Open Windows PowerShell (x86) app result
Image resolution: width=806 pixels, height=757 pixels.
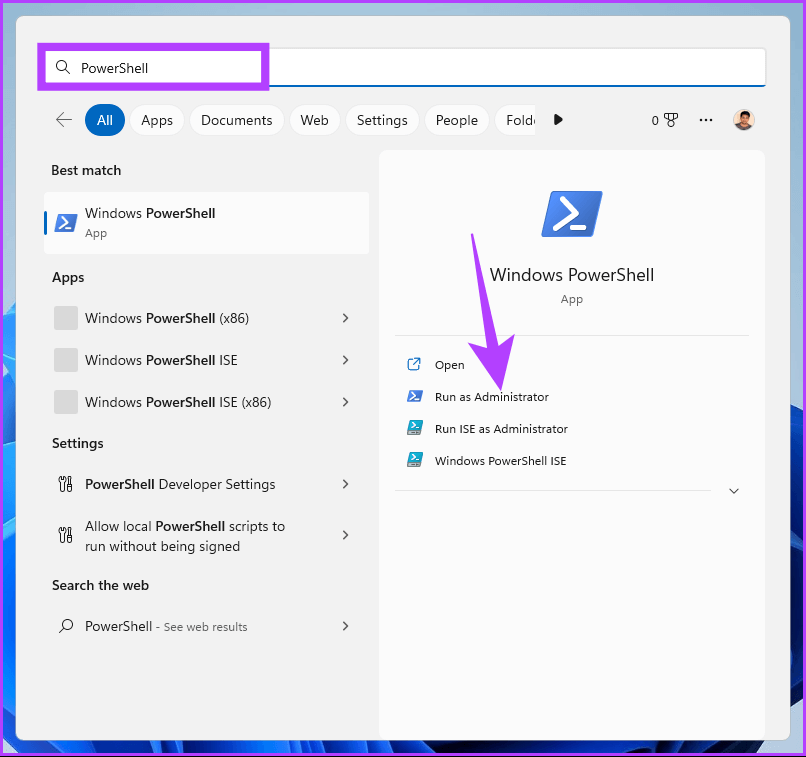[x=207, y=318]
